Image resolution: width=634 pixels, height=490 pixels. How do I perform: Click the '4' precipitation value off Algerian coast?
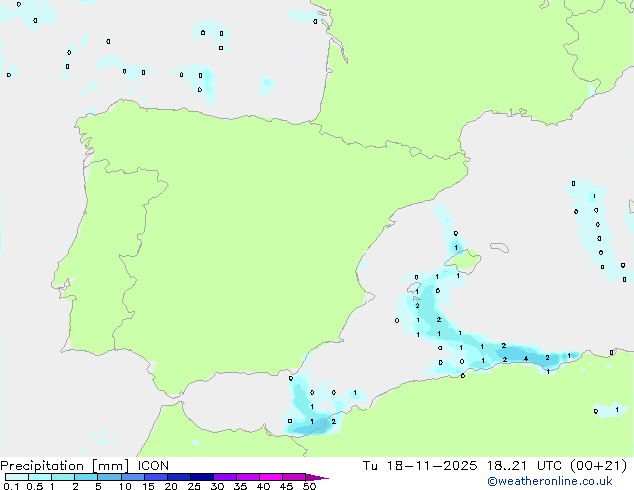525,359
